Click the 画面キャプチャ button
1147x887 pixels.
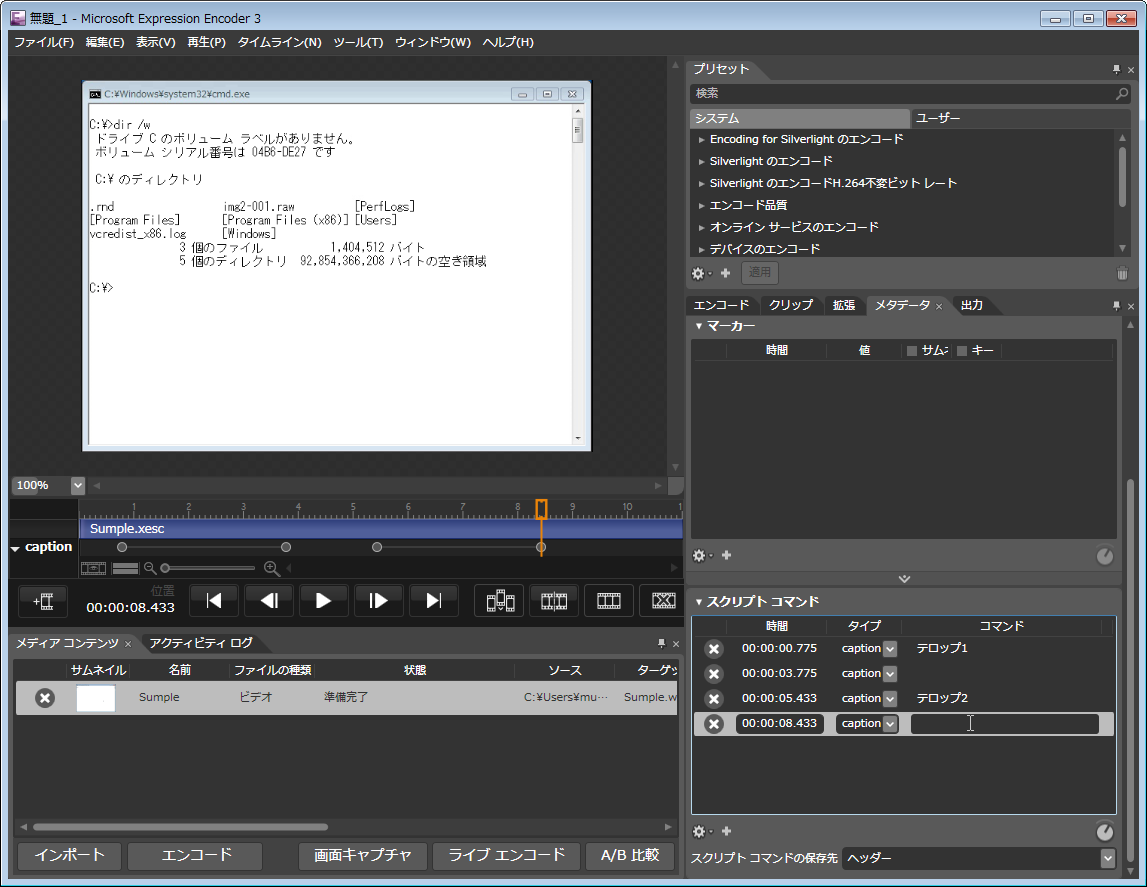pos(362,855)
